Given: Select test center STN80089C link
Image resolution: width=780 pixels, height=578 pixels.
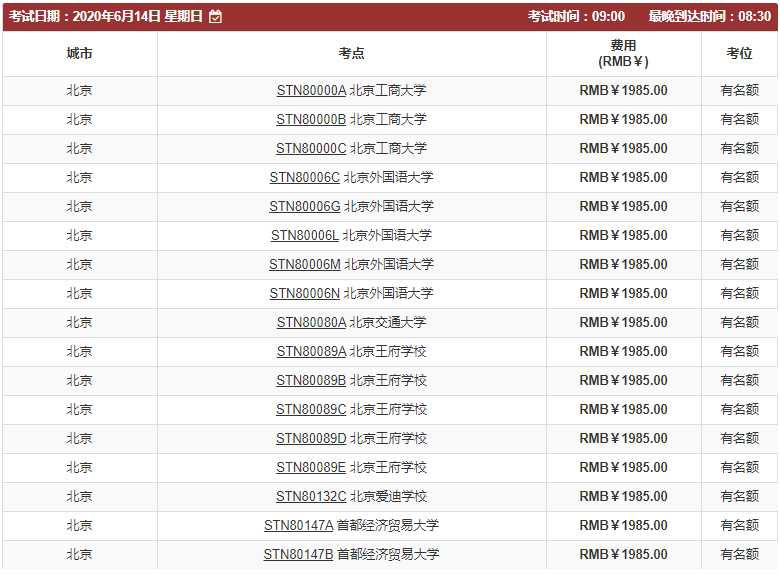Looking at the screenshot, I should 311,410.
